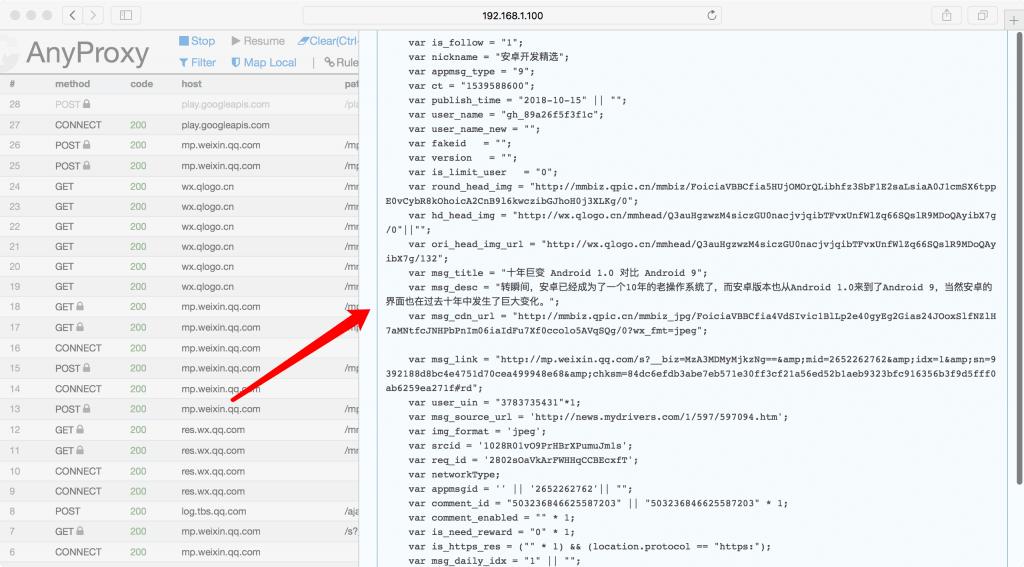
Task: Select row 9 CONNECT res.wx.qq.com
Action: [x=180, y=491]
